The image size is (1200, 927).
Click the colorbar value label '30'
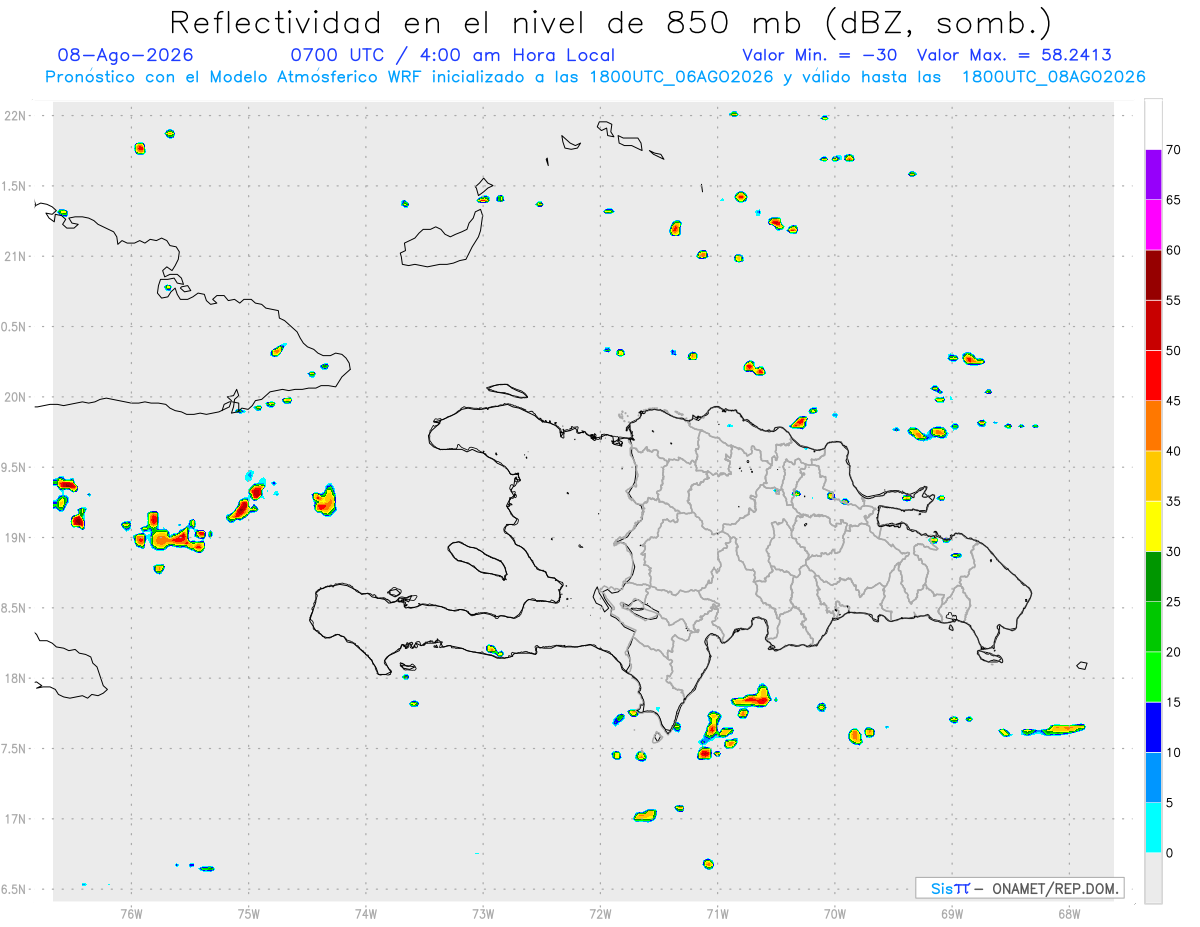click(x=1173, y=552)
